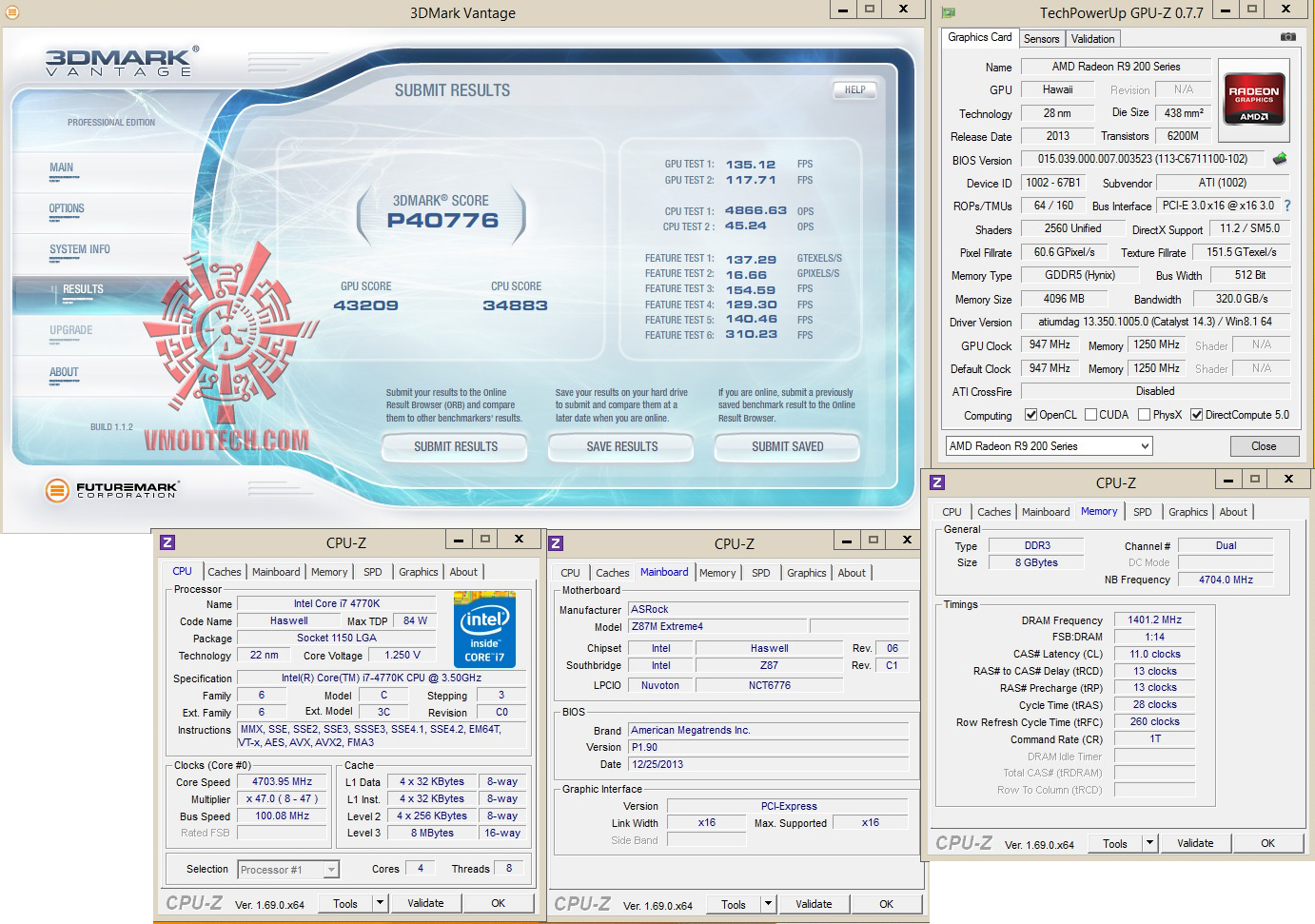
Task: Toggle the OpenCL checkbox
Action: 1030,415
